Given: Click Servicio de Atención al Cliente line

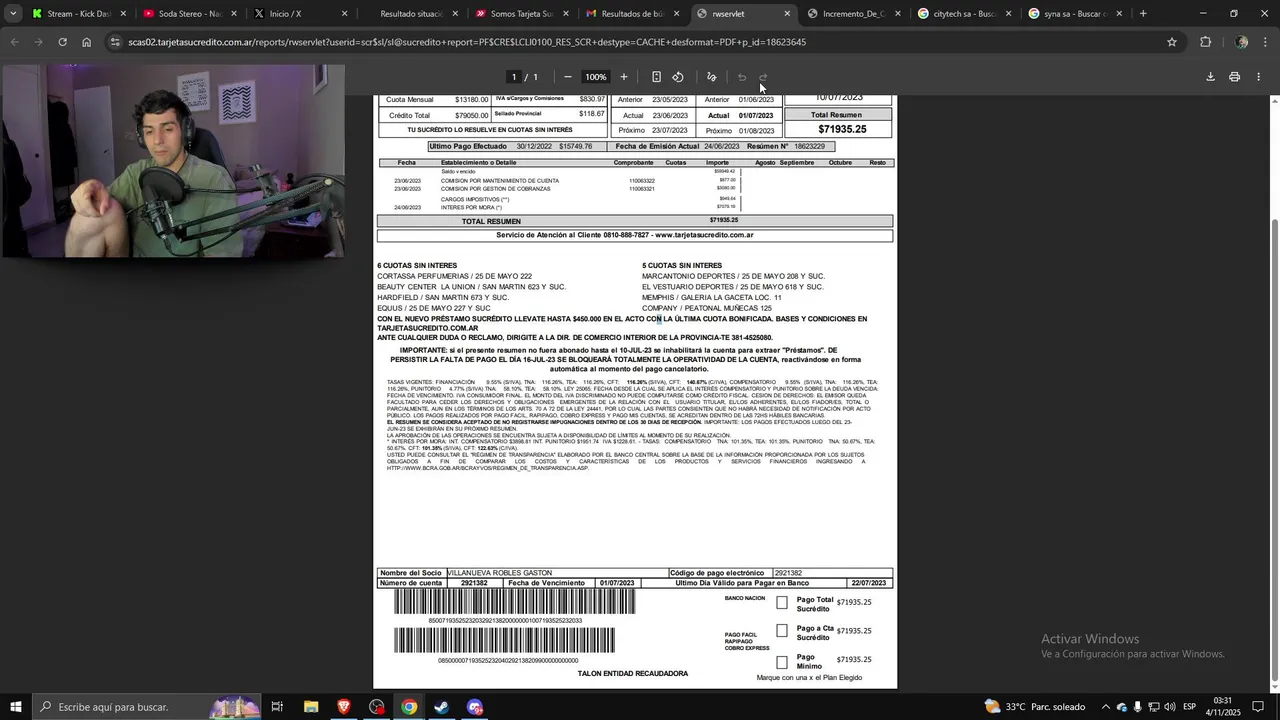Looking at the screenshot, I should click(x=625, y=235).
